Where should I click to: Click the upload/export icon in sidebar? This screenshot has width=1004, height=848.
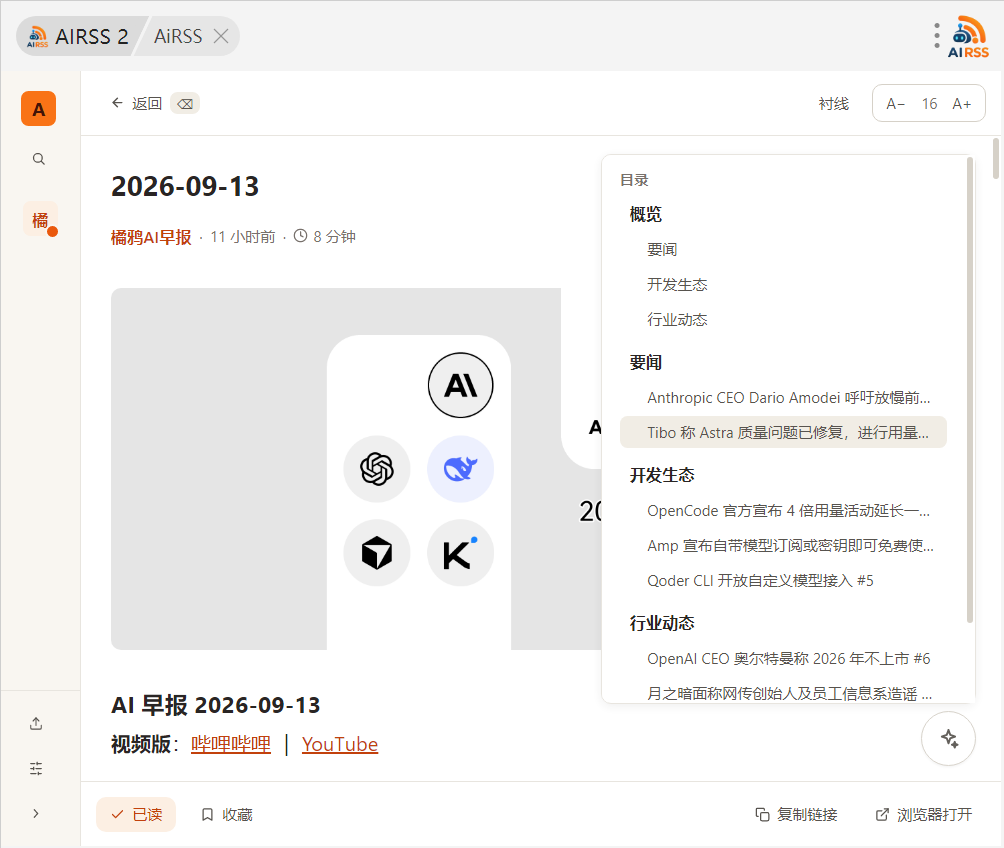[x=36, y=723]
